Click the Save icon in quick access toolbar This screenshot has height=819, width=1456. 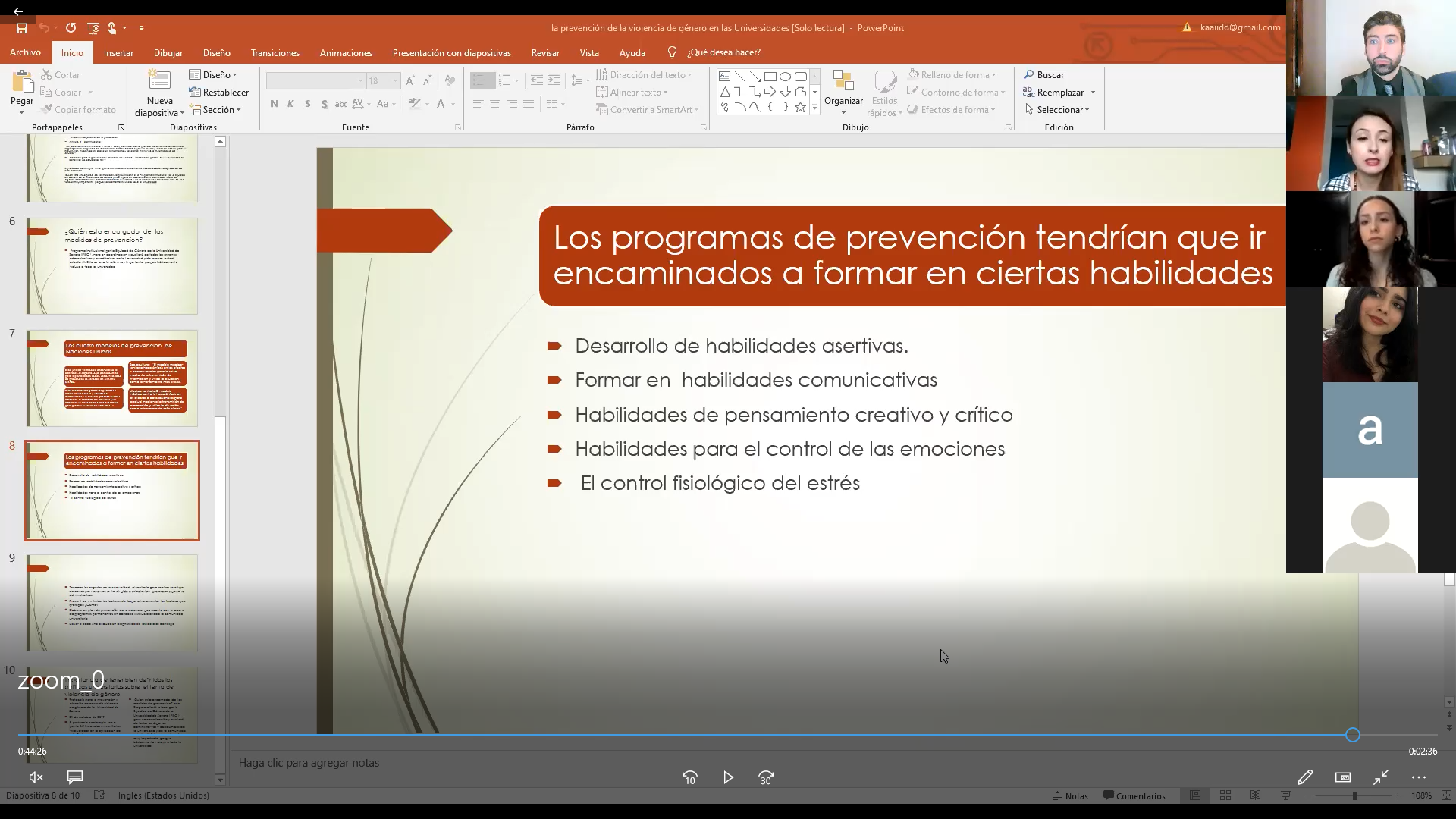click(x=22, y=28)
